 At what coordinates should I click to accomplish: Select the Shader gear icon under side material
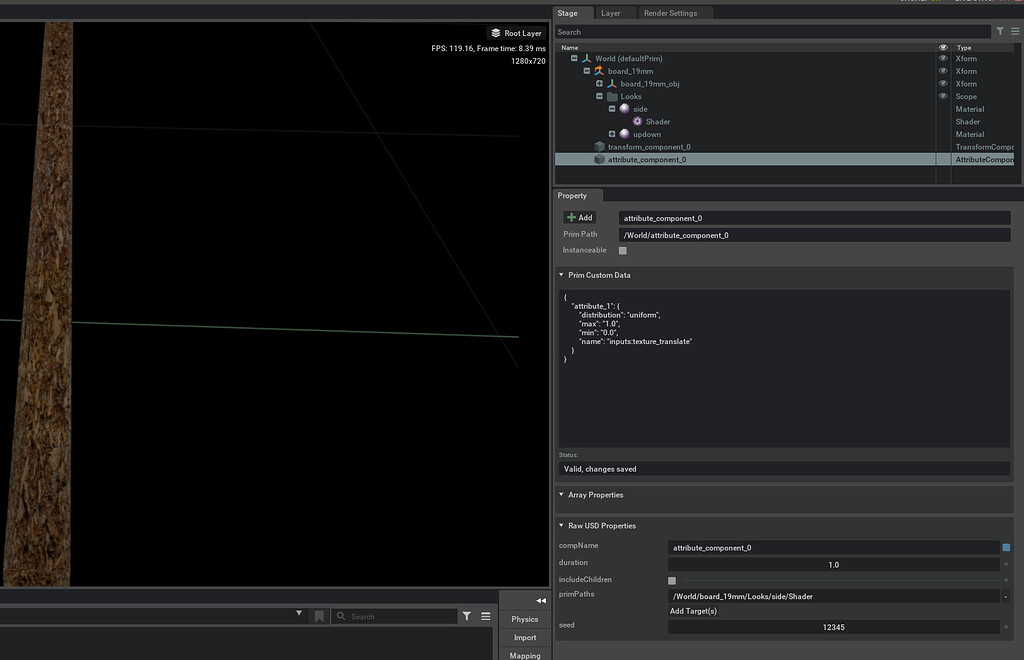pos(637,121)
